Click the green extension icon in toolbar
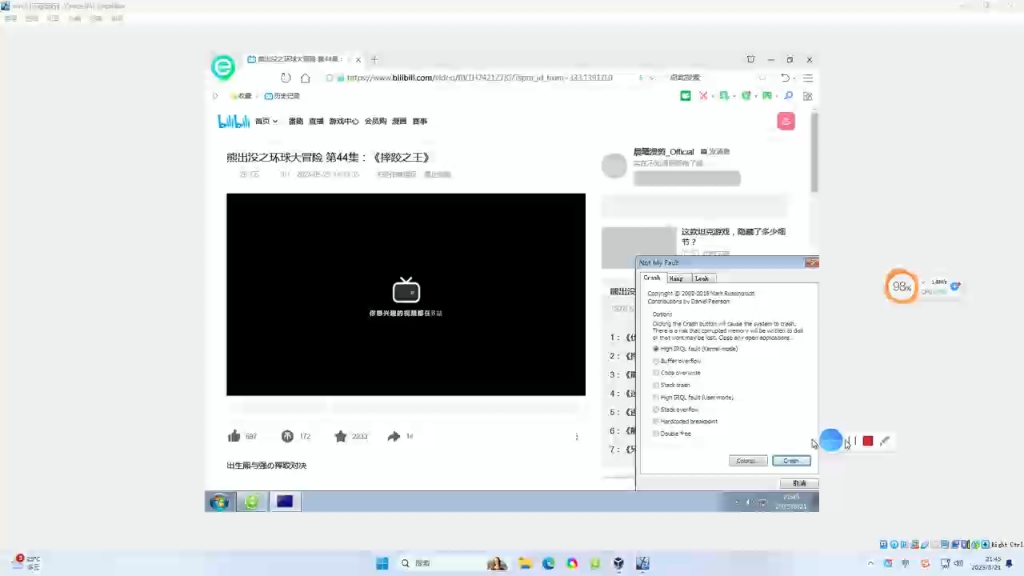Image resolution: width=1024 pixels, height=576 pixels. point(685,96)
